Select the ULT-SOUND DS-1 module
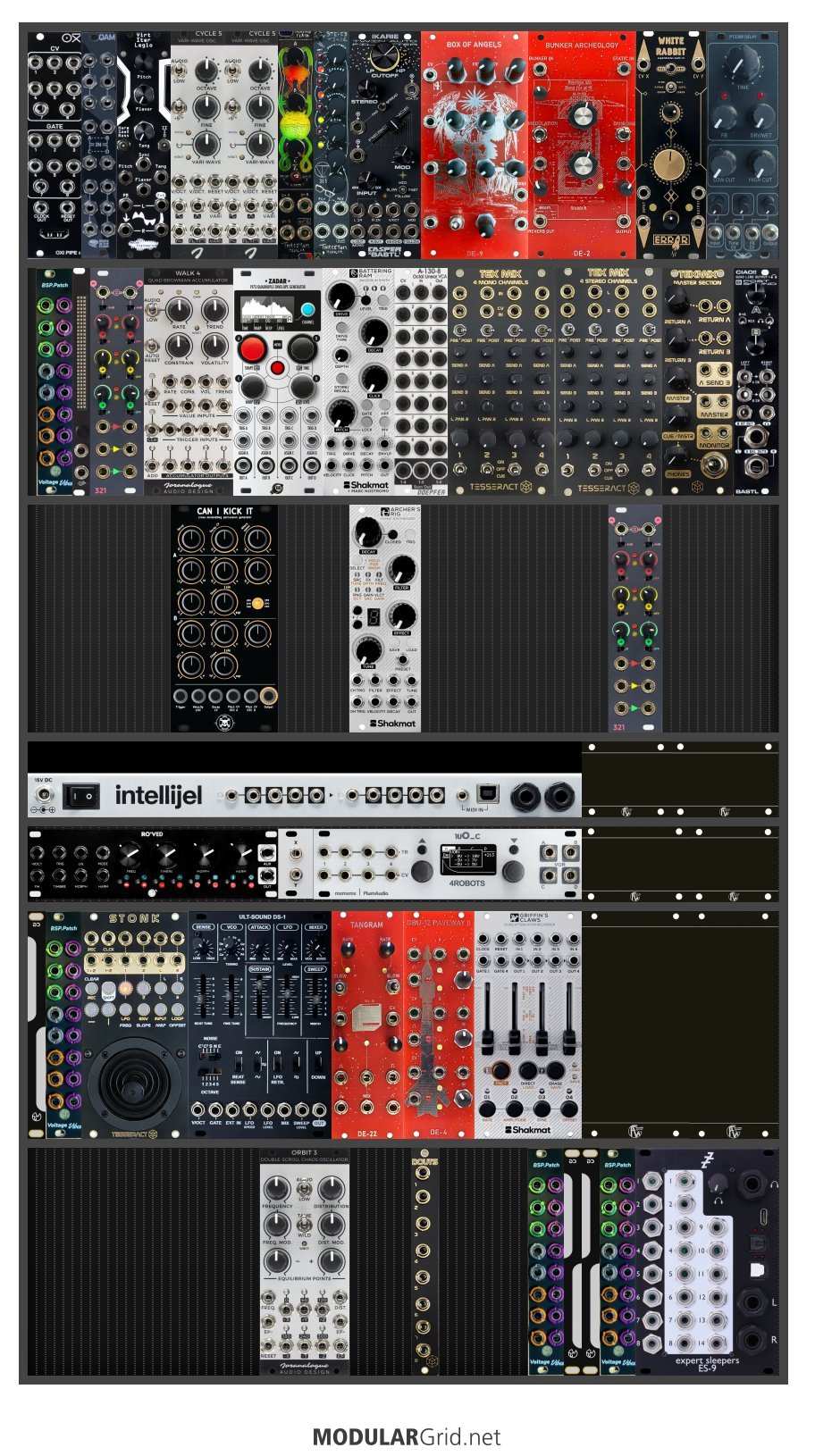 [260, 1025]
